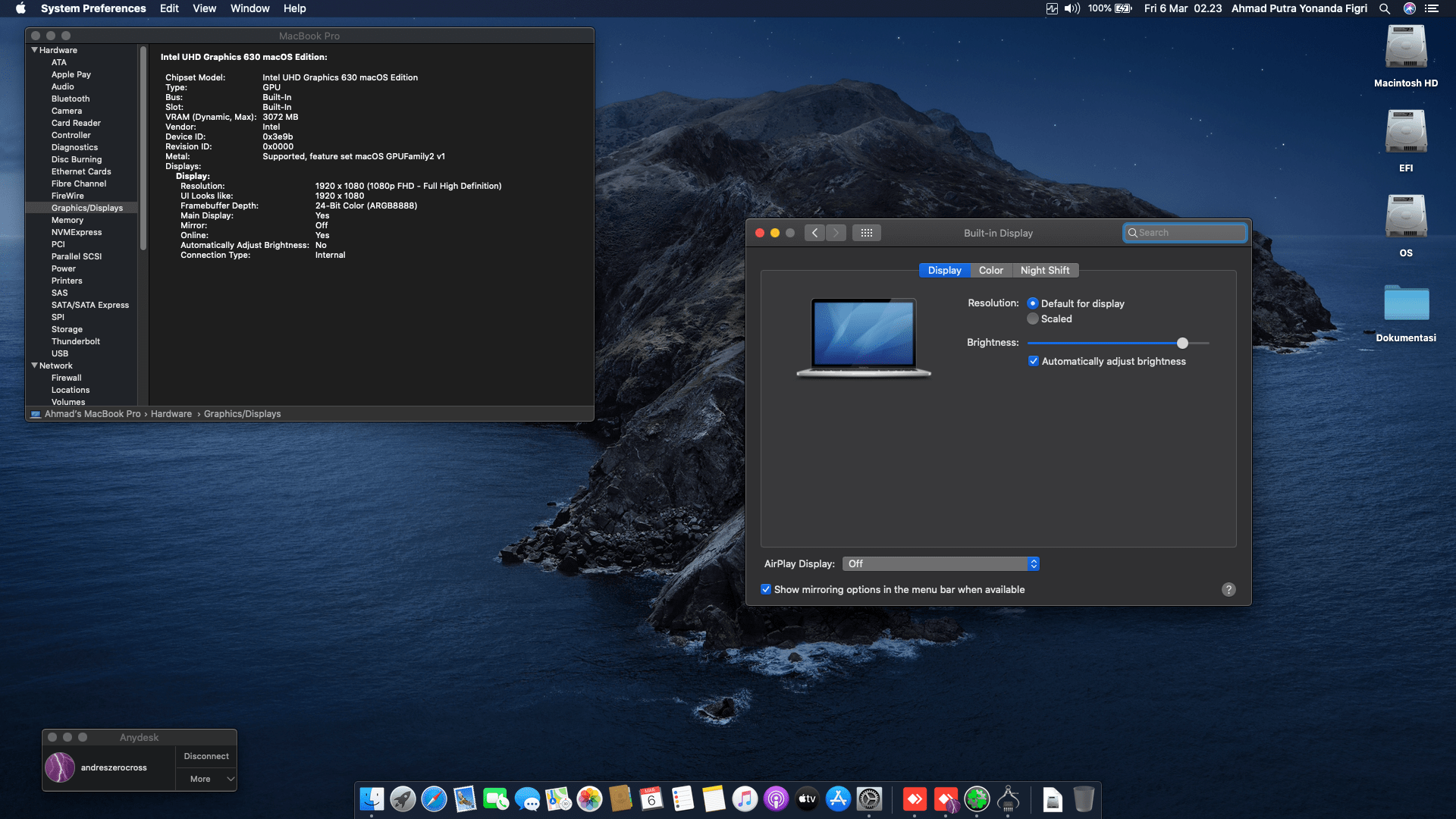
Task: Open the Edit menu
Action: click(169, 8)
